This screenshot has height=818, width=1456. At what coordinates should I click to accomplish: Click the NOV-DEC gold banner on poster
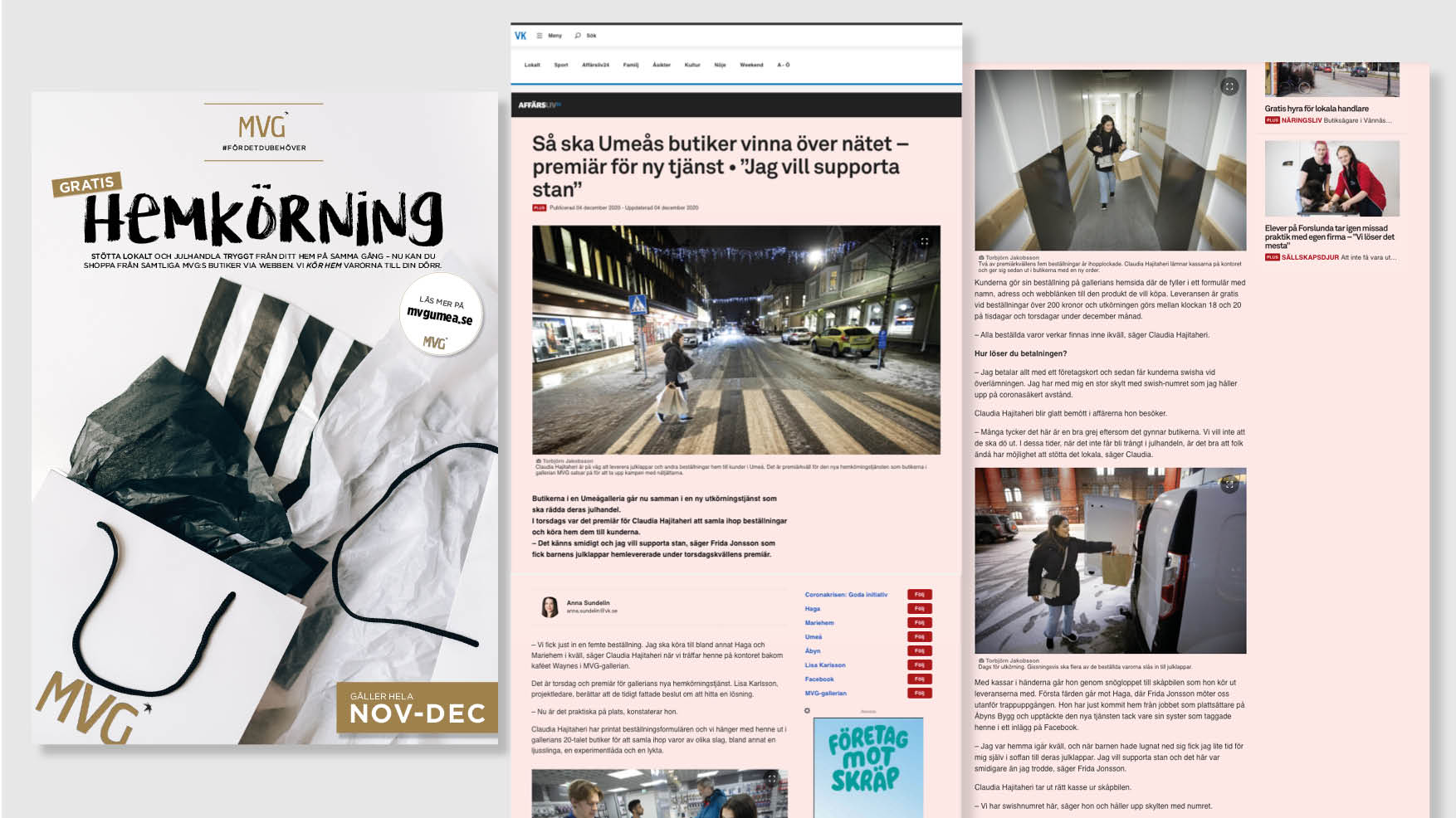coord(418,708)
